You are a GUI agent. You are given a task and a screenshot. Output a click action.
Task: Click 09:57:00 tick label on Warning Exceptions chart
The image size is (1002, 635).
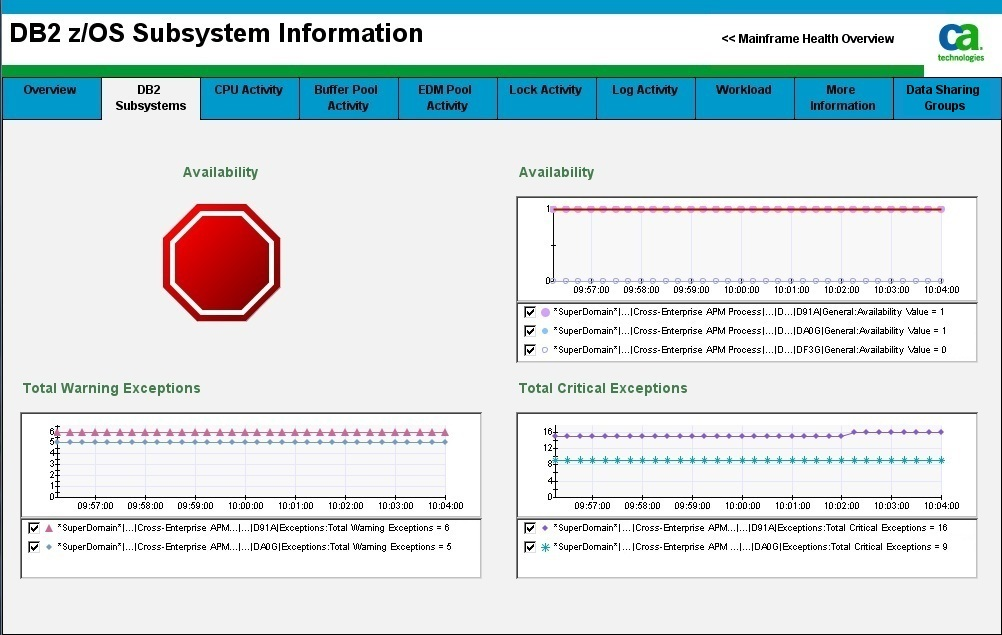[x=95, y=506]
